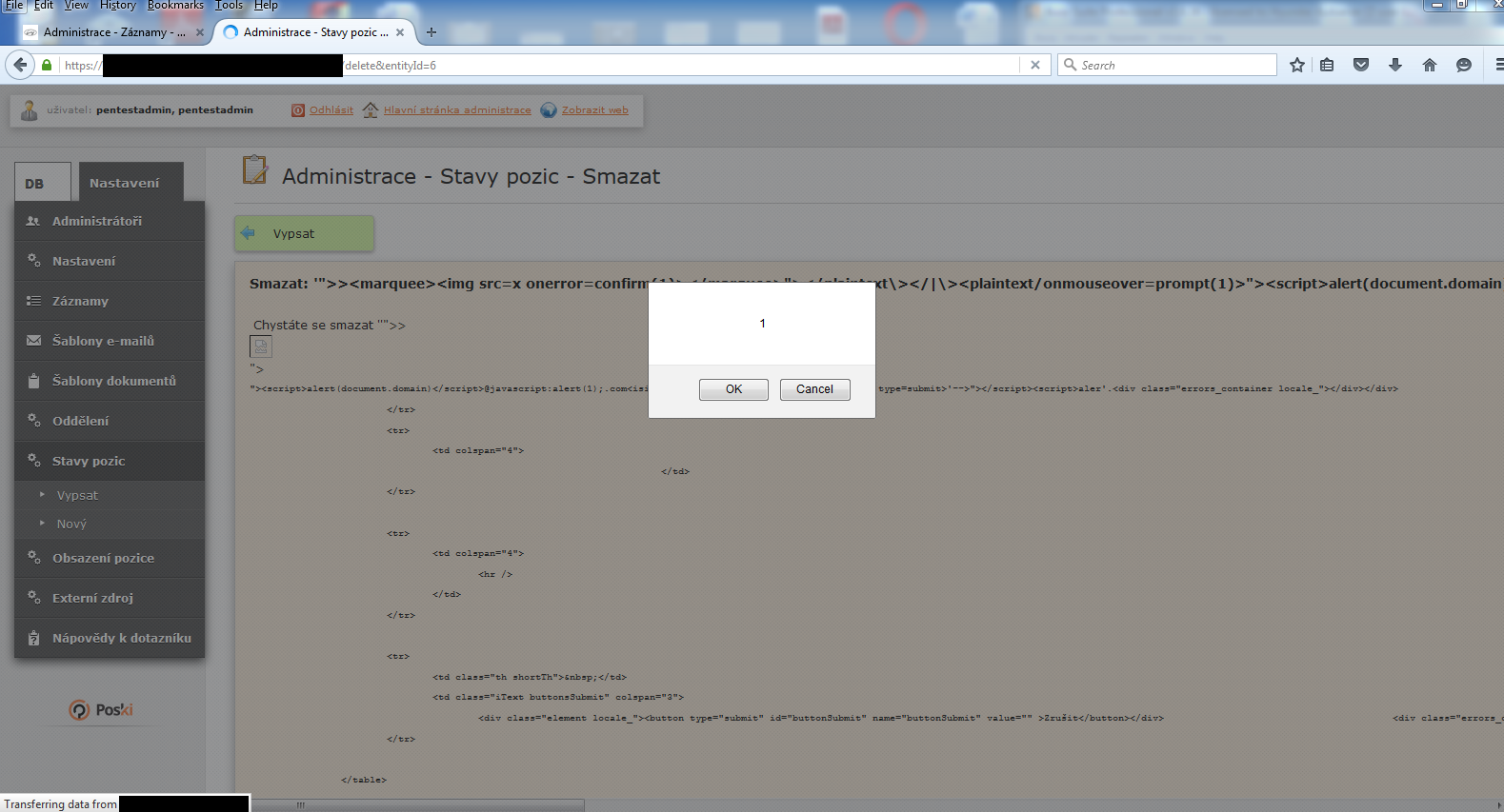Bookmark this page with the star icon
This screenshot has width=1504, height=812.
(1297, 65)
